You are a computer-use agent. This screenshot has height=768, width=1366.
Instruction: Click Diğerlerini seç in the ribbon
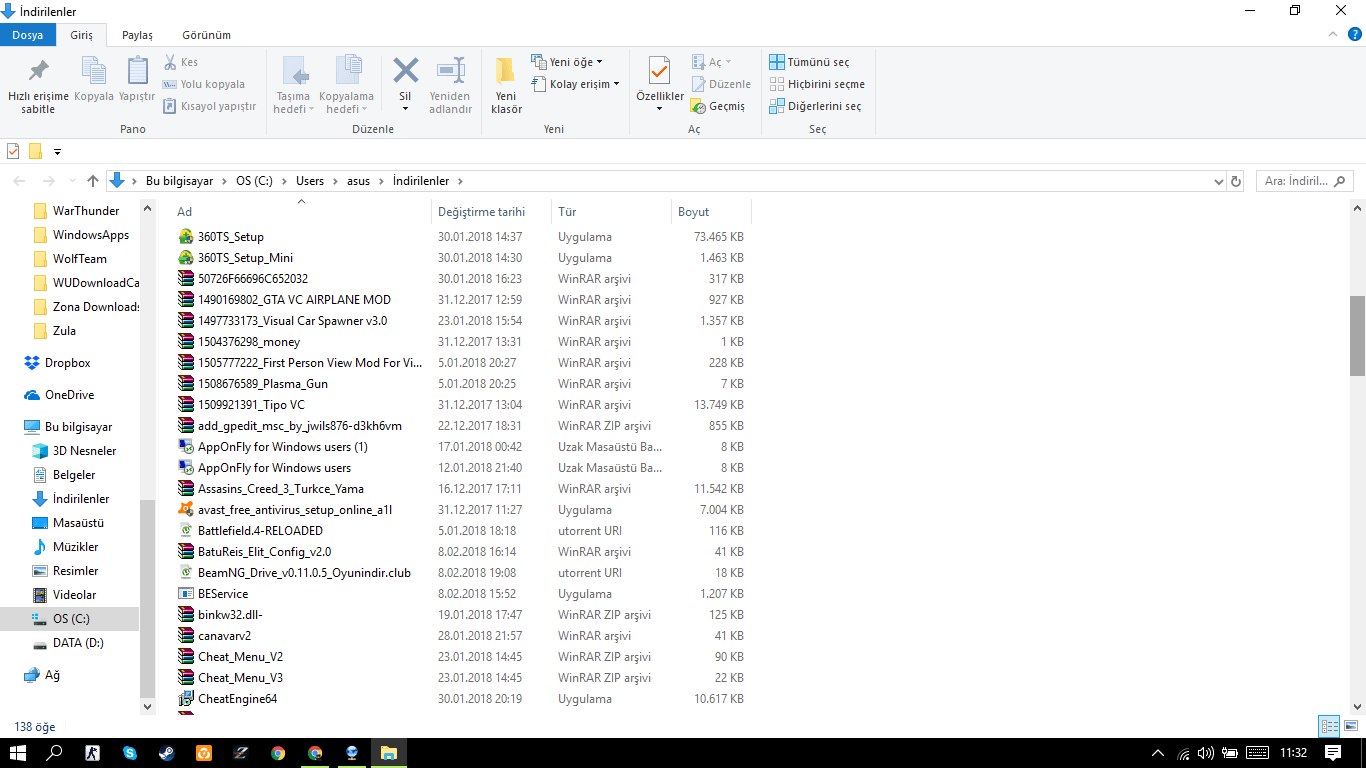815,106
